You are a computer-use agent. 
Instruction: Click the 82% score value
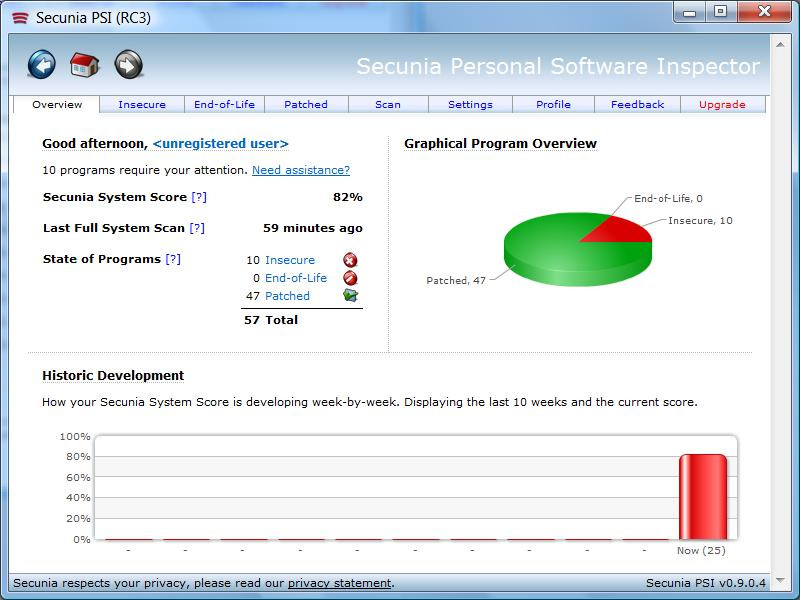tap(347, 197)
